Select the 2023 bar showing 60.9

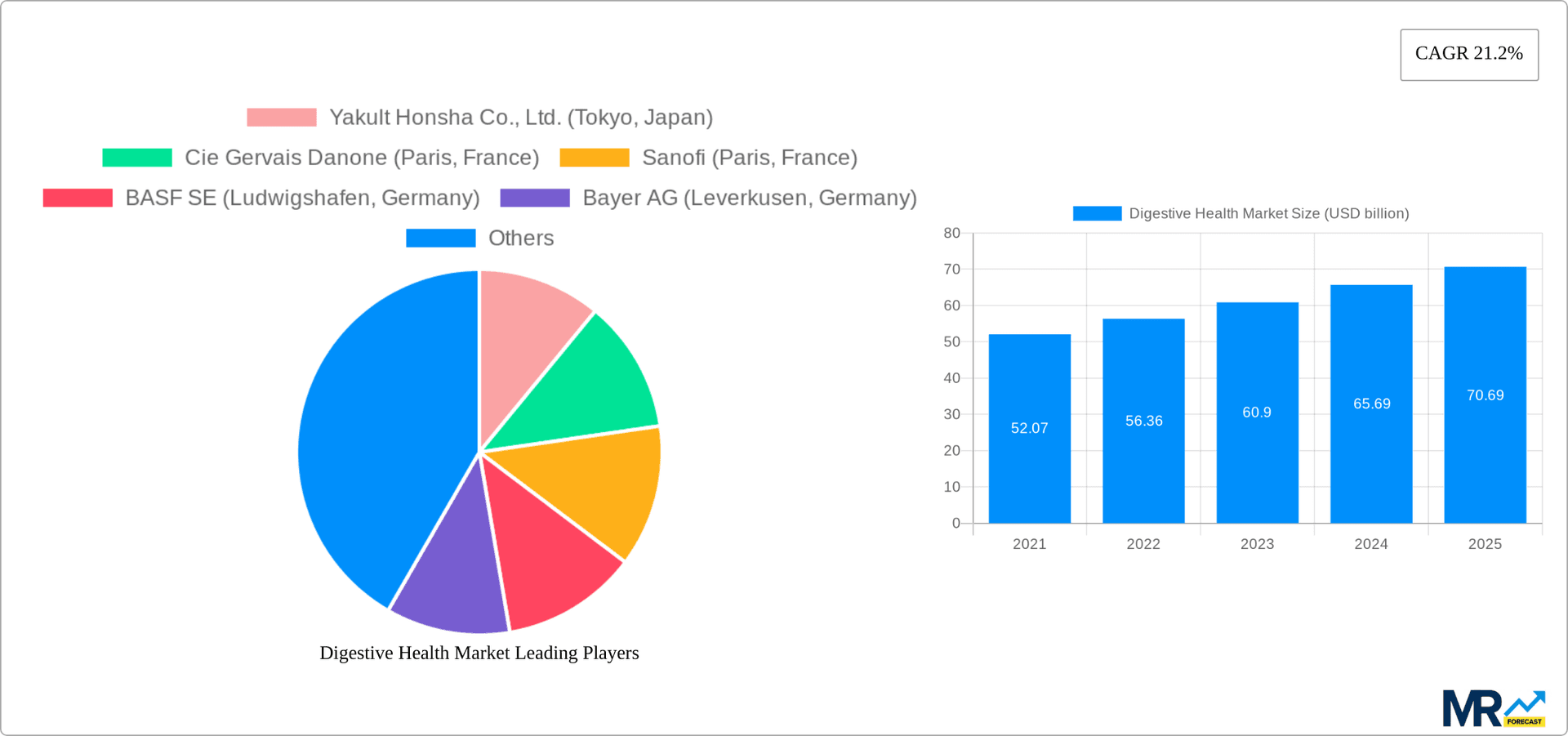1257,413
